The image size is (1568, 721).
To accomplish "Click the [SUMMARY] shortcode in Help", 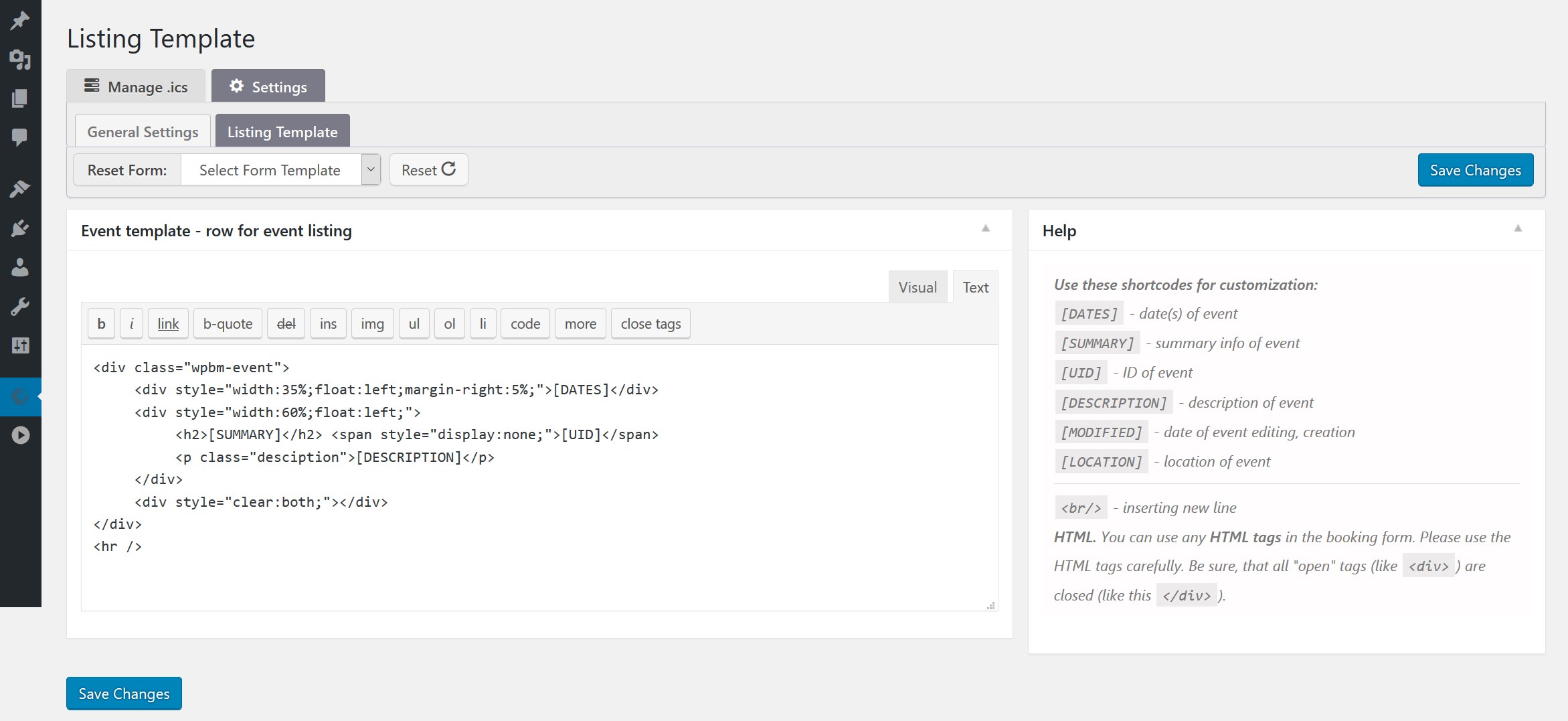I will (x=1098, y=343).
